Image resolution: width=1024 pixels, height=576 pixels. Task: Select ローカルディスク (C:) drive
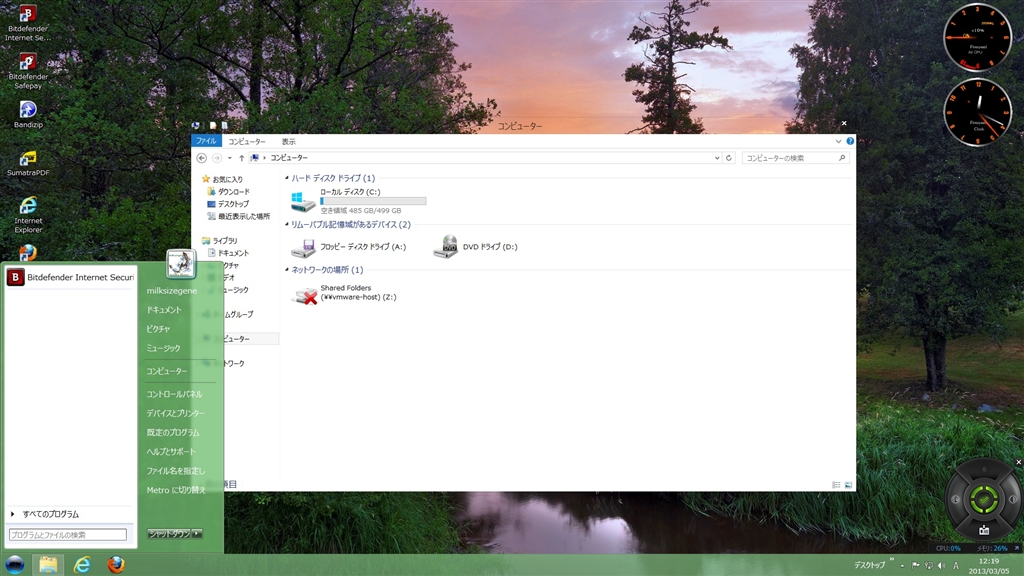[x=358, y=201]
